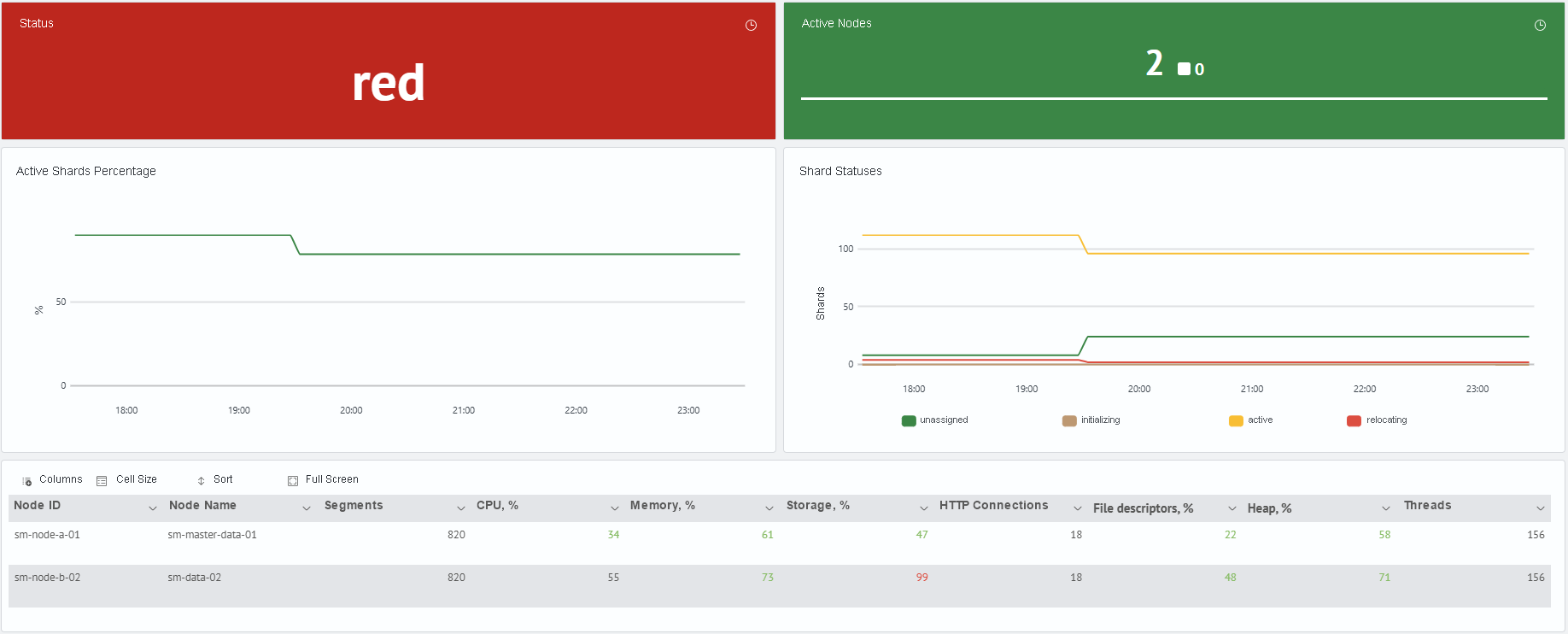The width and height of the screenshot is (1568, 634).
Task: Click the clock icon on Active Nodes panel
Action: [x=1540, y=25]
